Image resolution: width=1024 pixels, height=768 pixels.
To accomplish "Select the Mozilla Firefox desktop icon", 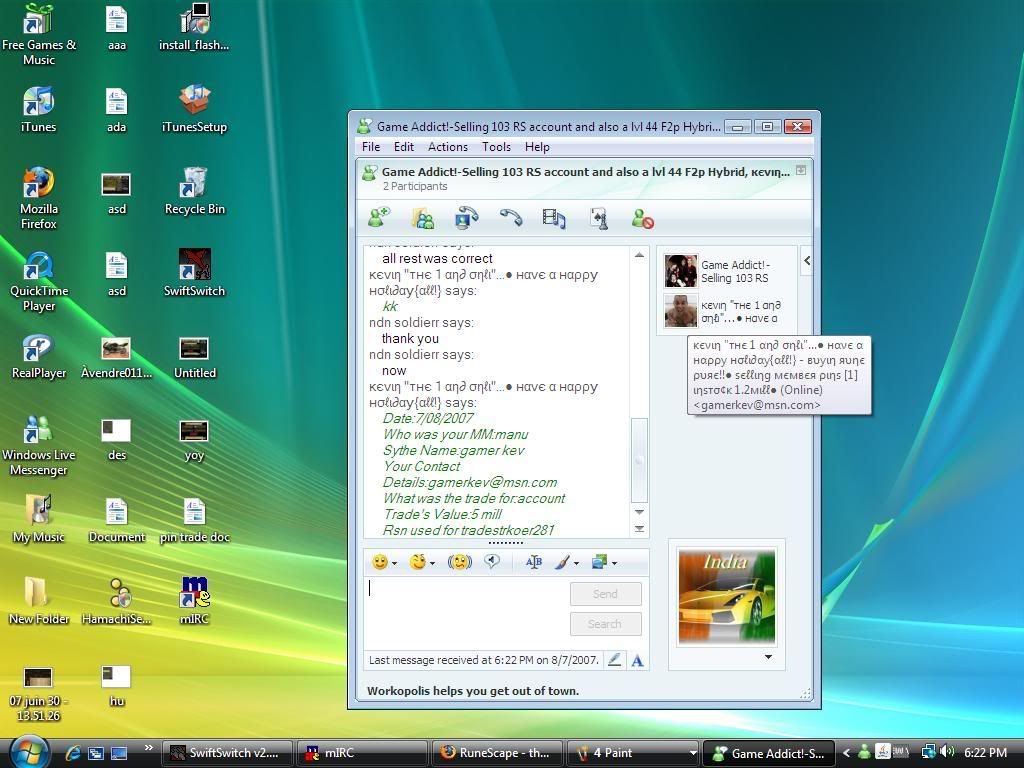I will tap(39, 198).
